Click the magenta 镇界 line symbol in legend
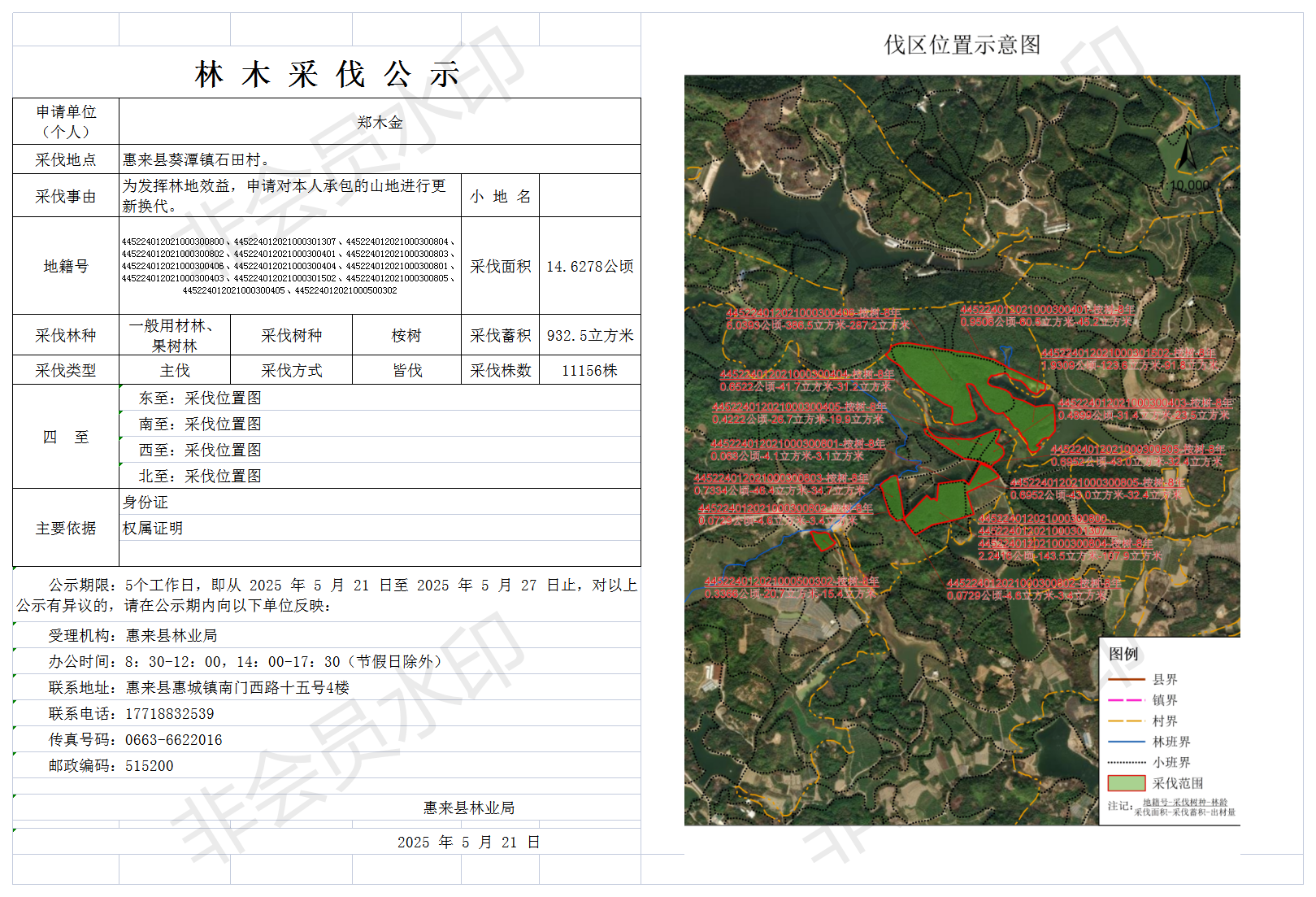The height and width of the screenshot is (897, 1316). (1126, 700)
